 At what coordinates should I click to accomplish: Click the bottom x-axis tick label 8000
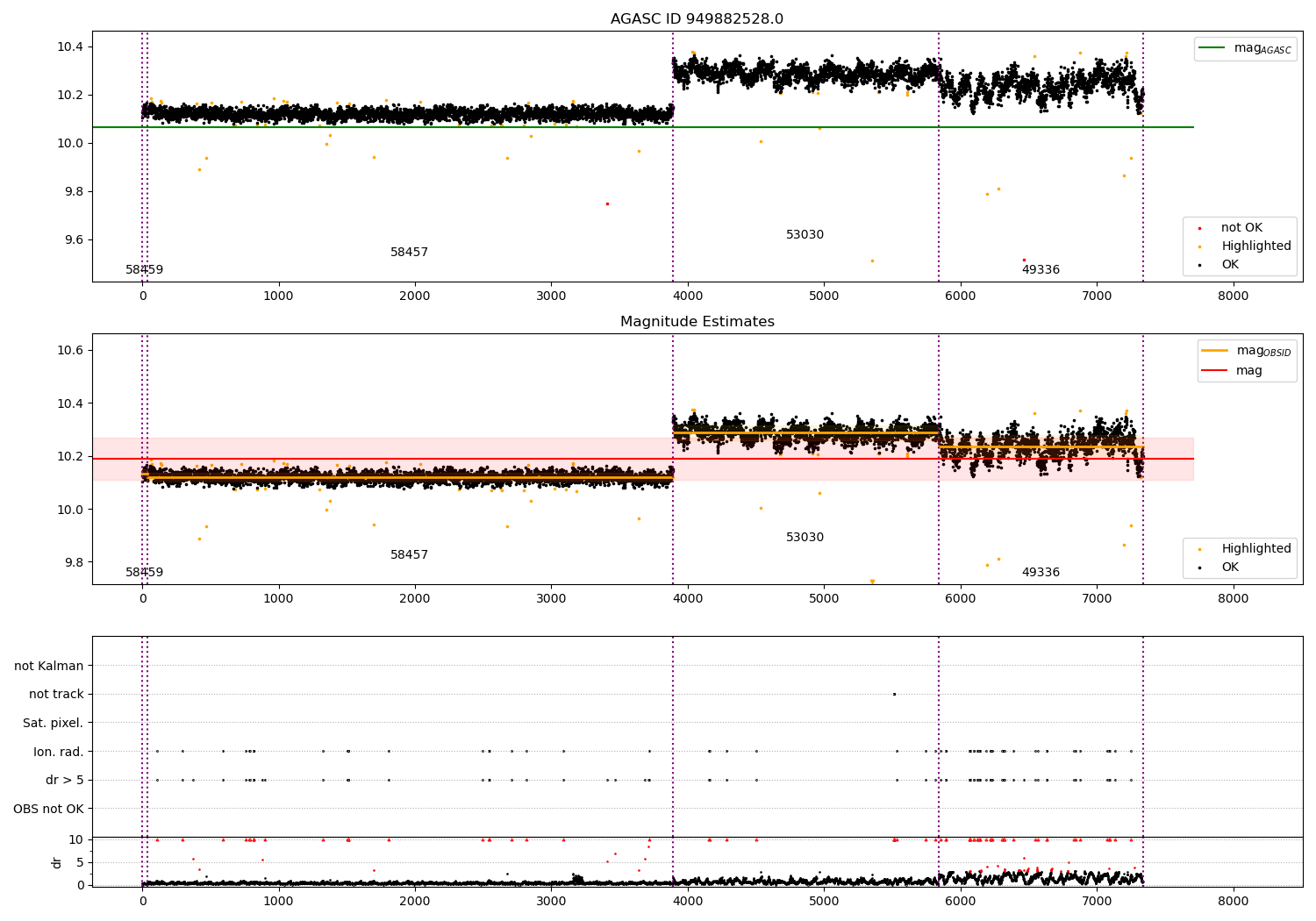click(x=1234, y=901)
